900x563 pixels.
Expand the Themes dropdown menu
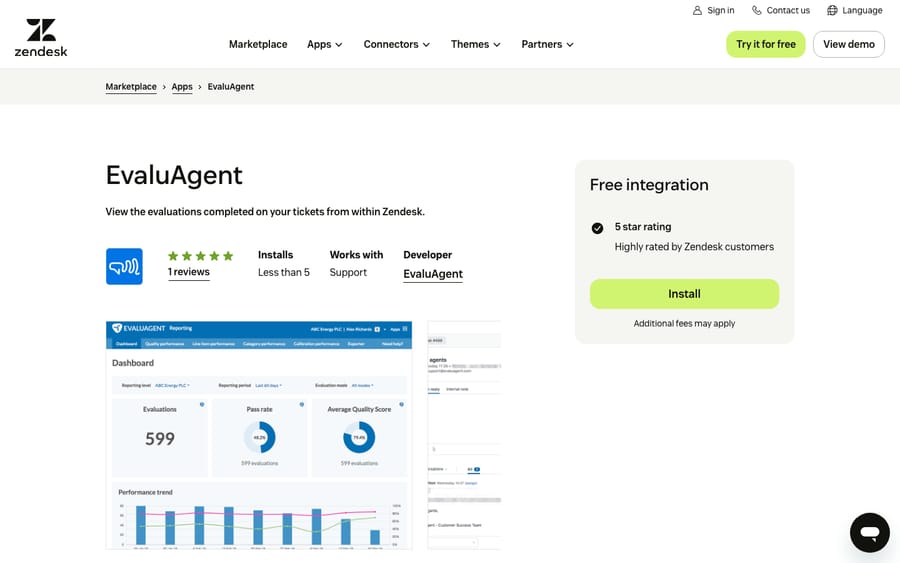point(475,44)
